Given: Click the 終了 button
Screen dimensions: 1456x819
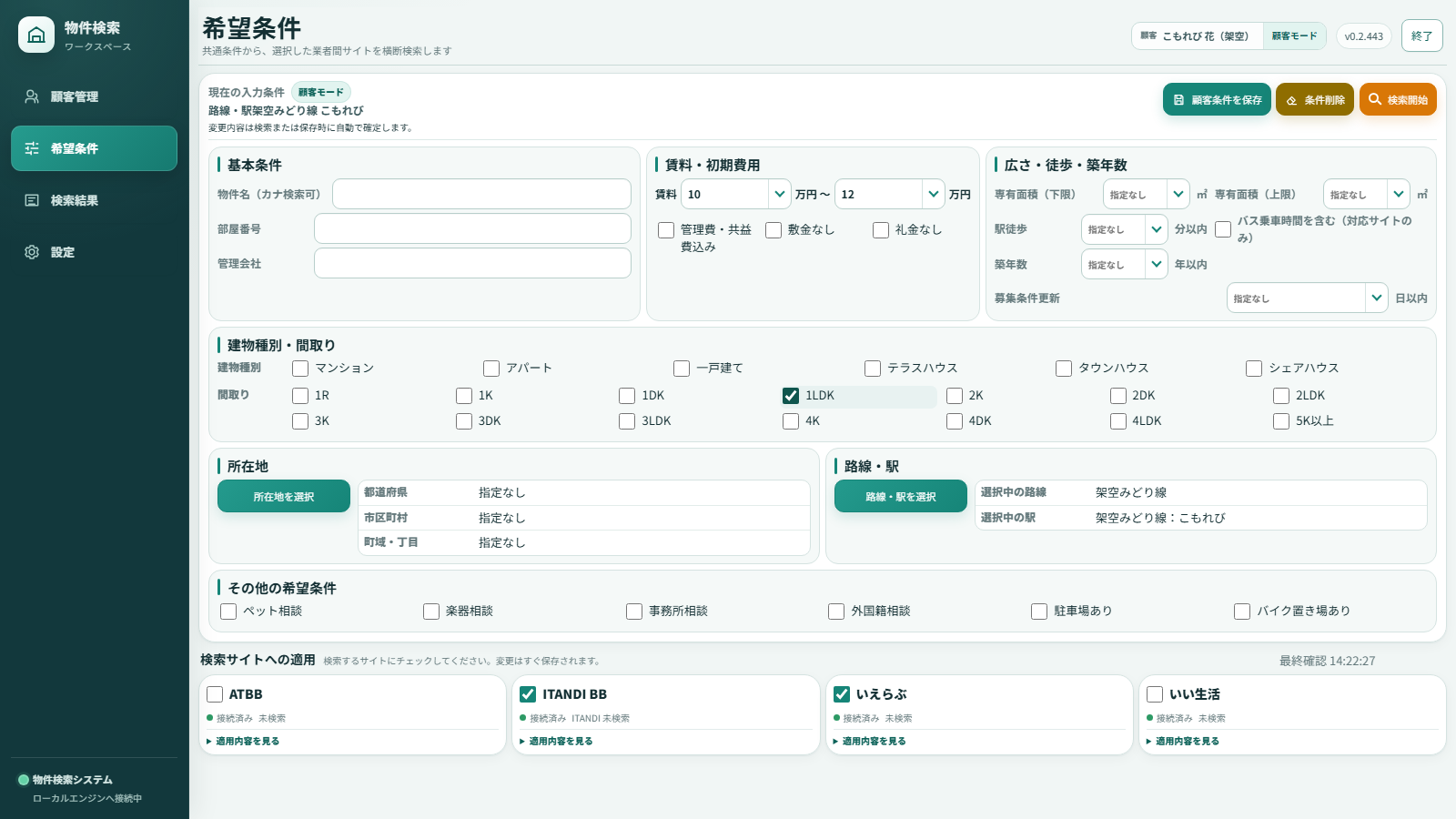Looking at the screenshot, I should pyautogui.click(x=1422, y=35).
